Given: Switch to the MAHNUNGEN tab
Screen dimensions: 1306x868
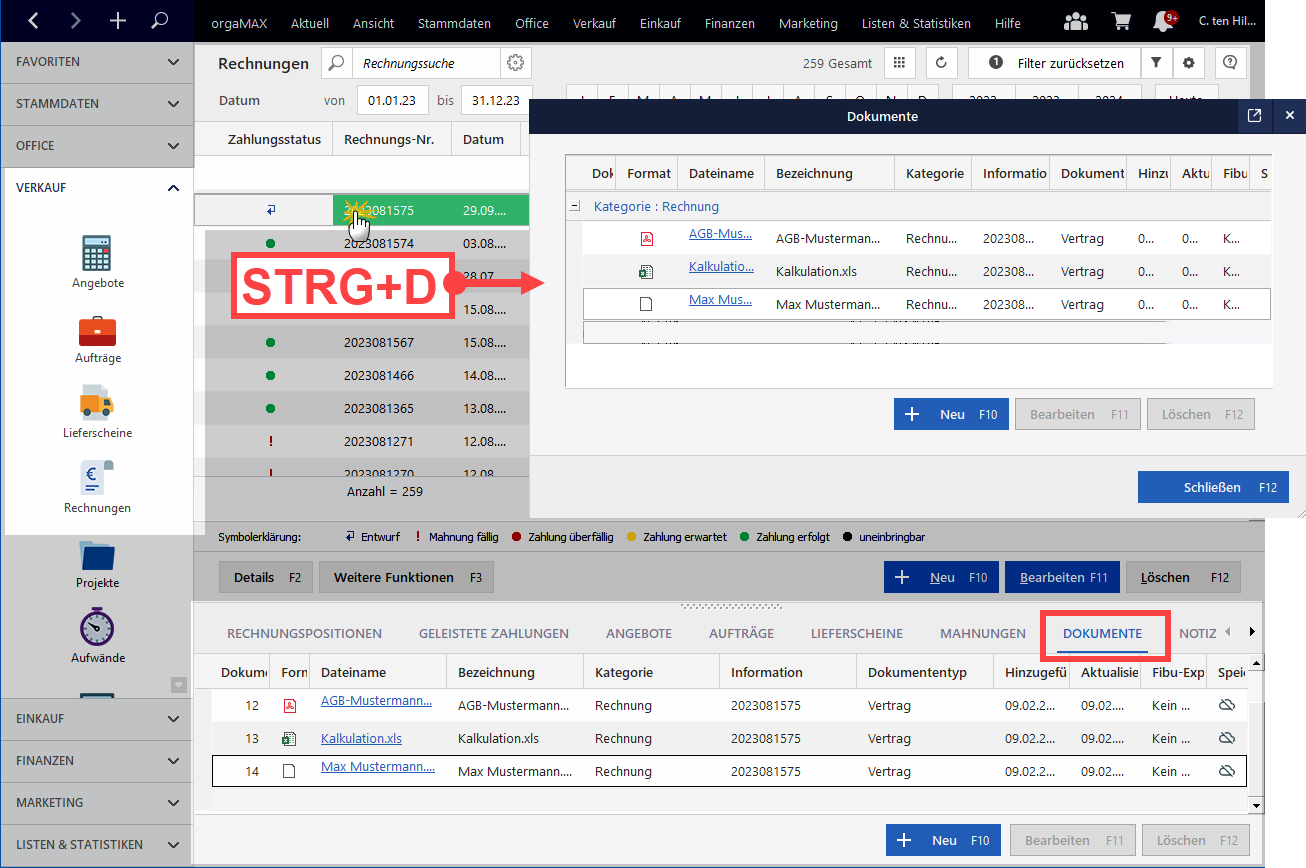Looking at the screenshot, I should [x=982, y=633].
